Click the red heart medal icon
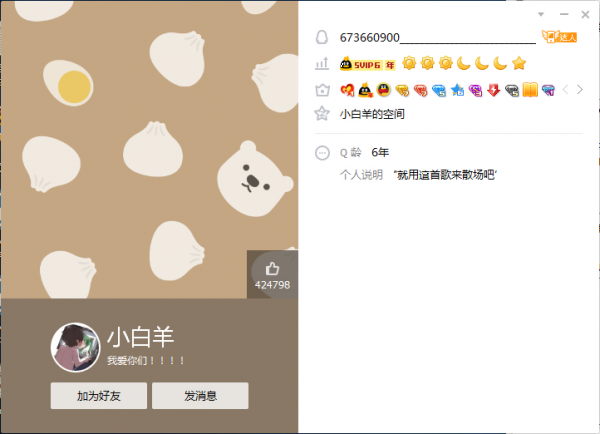 coord(347,90)
